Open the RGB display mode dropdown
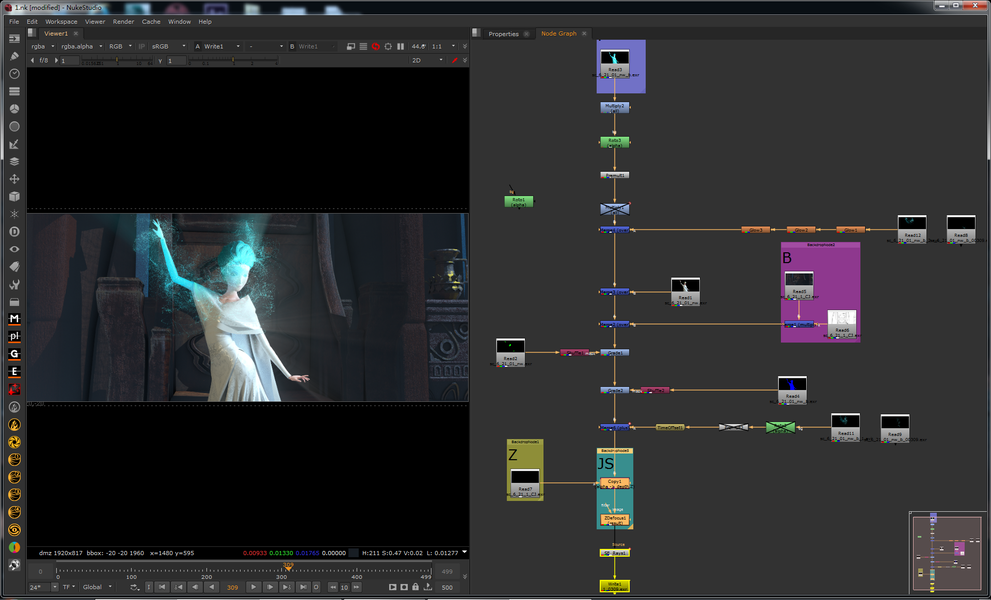This screenshot has width=991, height=600. (x=120, y=46)
